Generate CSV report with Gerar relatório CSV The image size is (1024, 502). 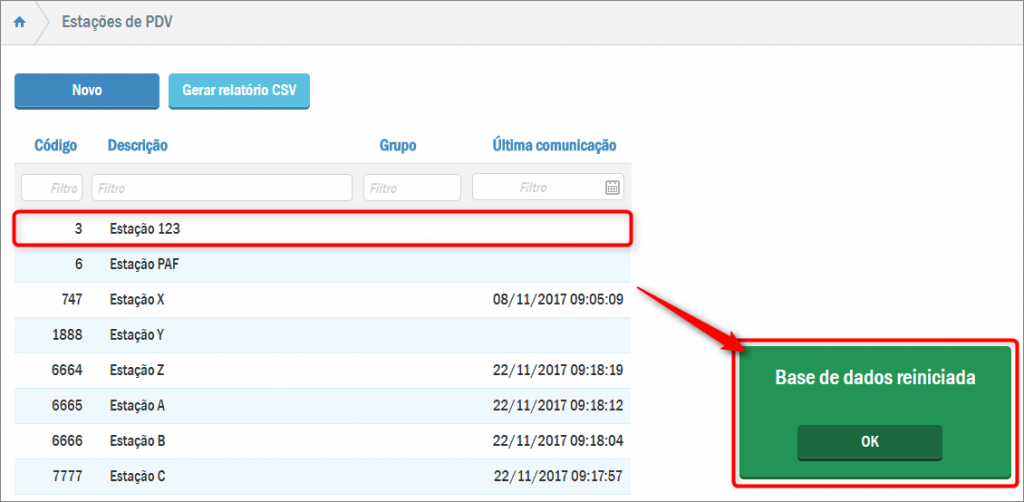point(239,90)
